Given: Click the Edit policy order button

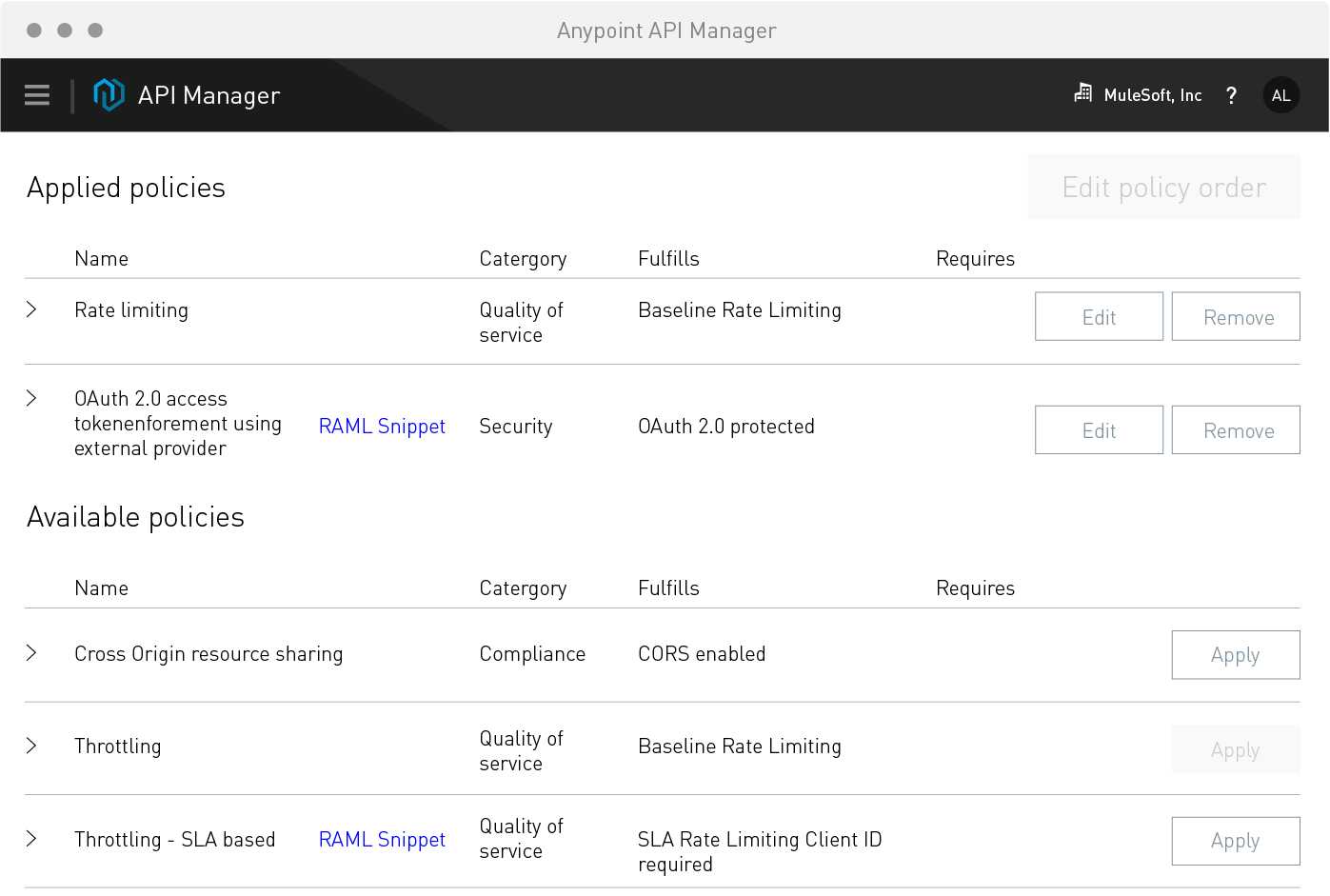Looking at the screenshot, I should [1163, 187].
